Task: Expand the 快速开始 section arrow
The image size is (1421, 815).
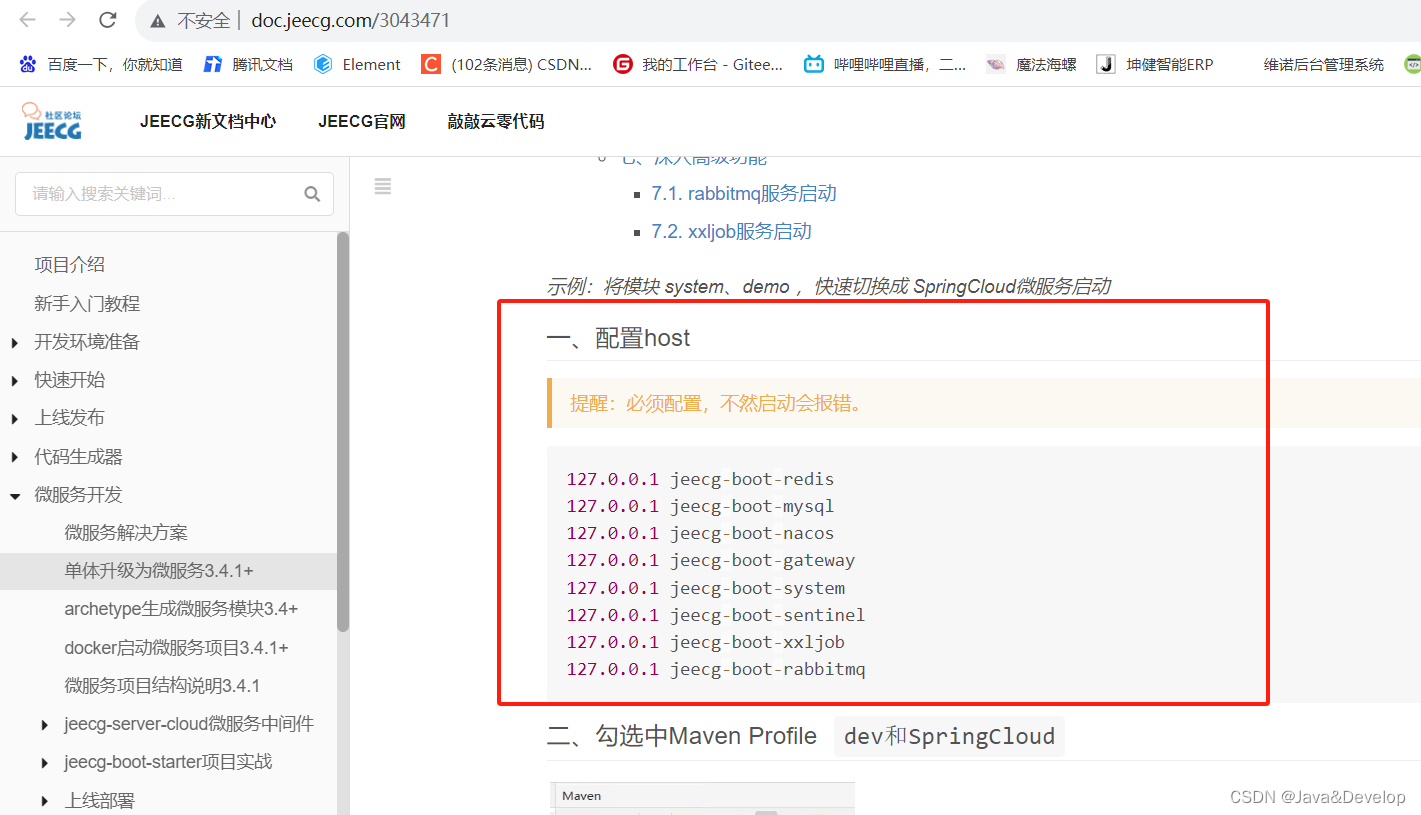Action: (14, 381)
